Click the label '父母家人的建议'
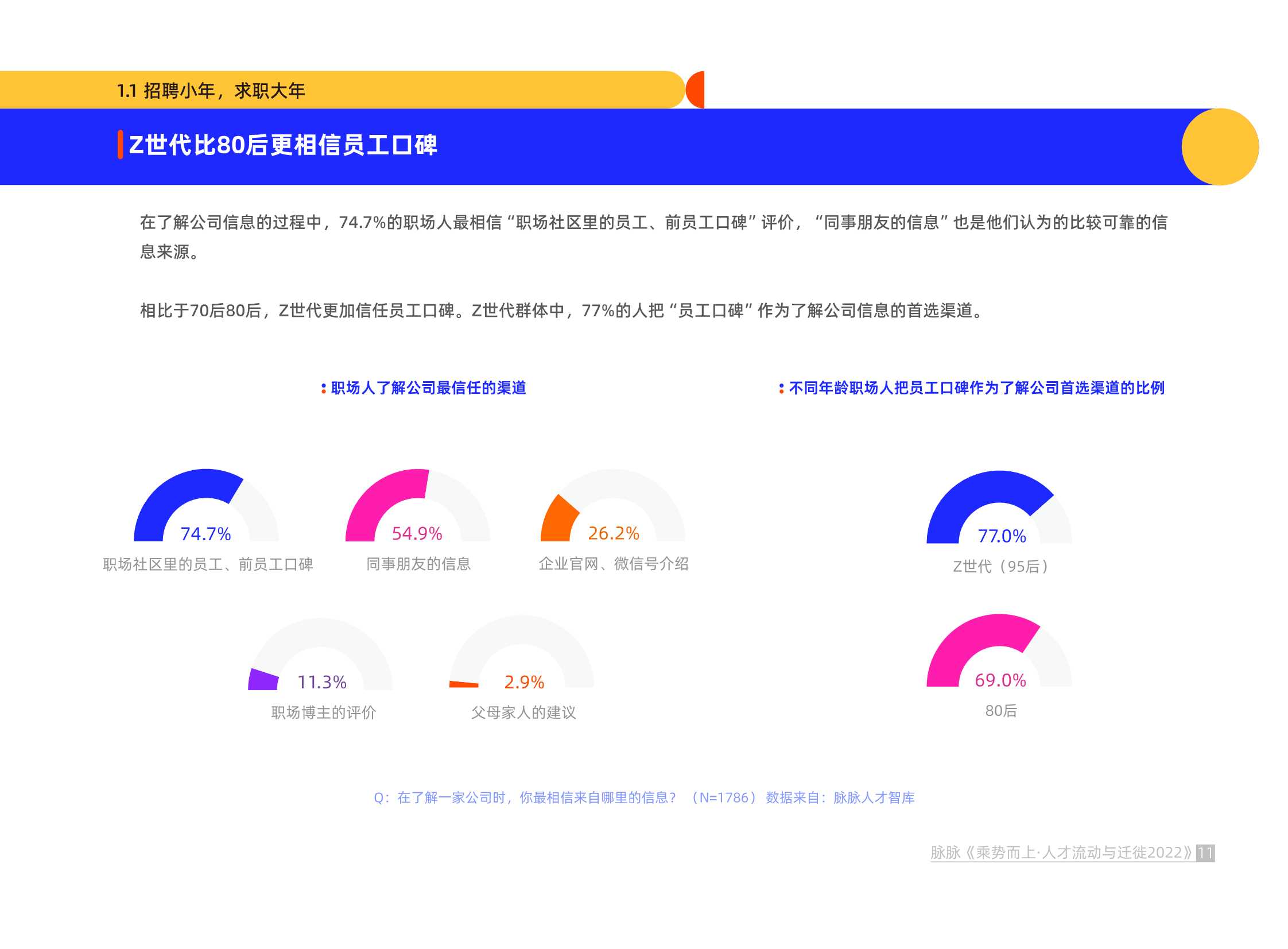 tap(523, 713)
